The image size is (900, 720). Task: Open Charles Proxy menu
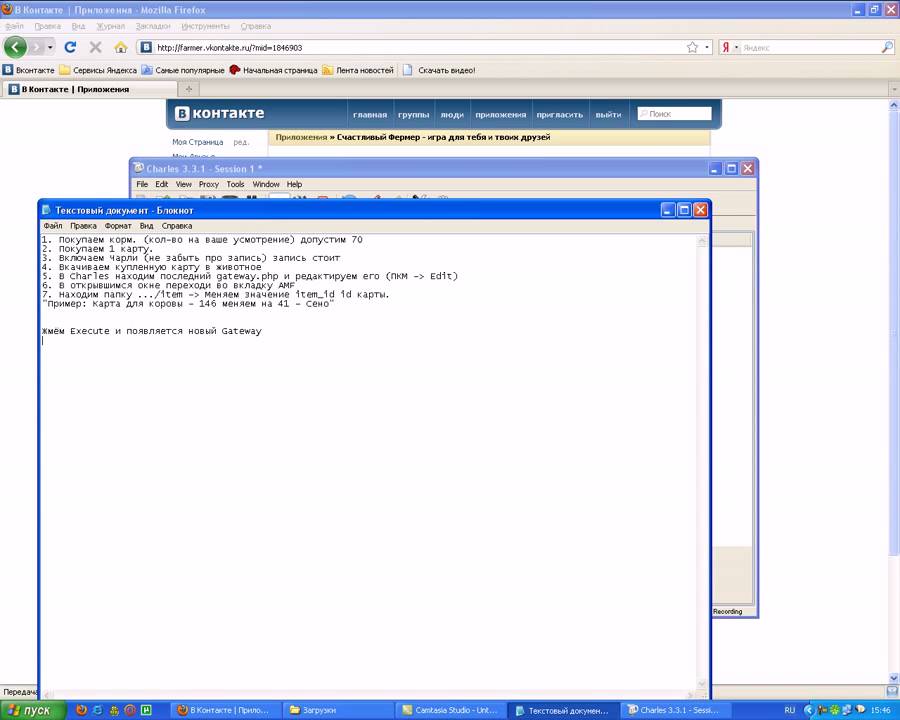[208, 184]
